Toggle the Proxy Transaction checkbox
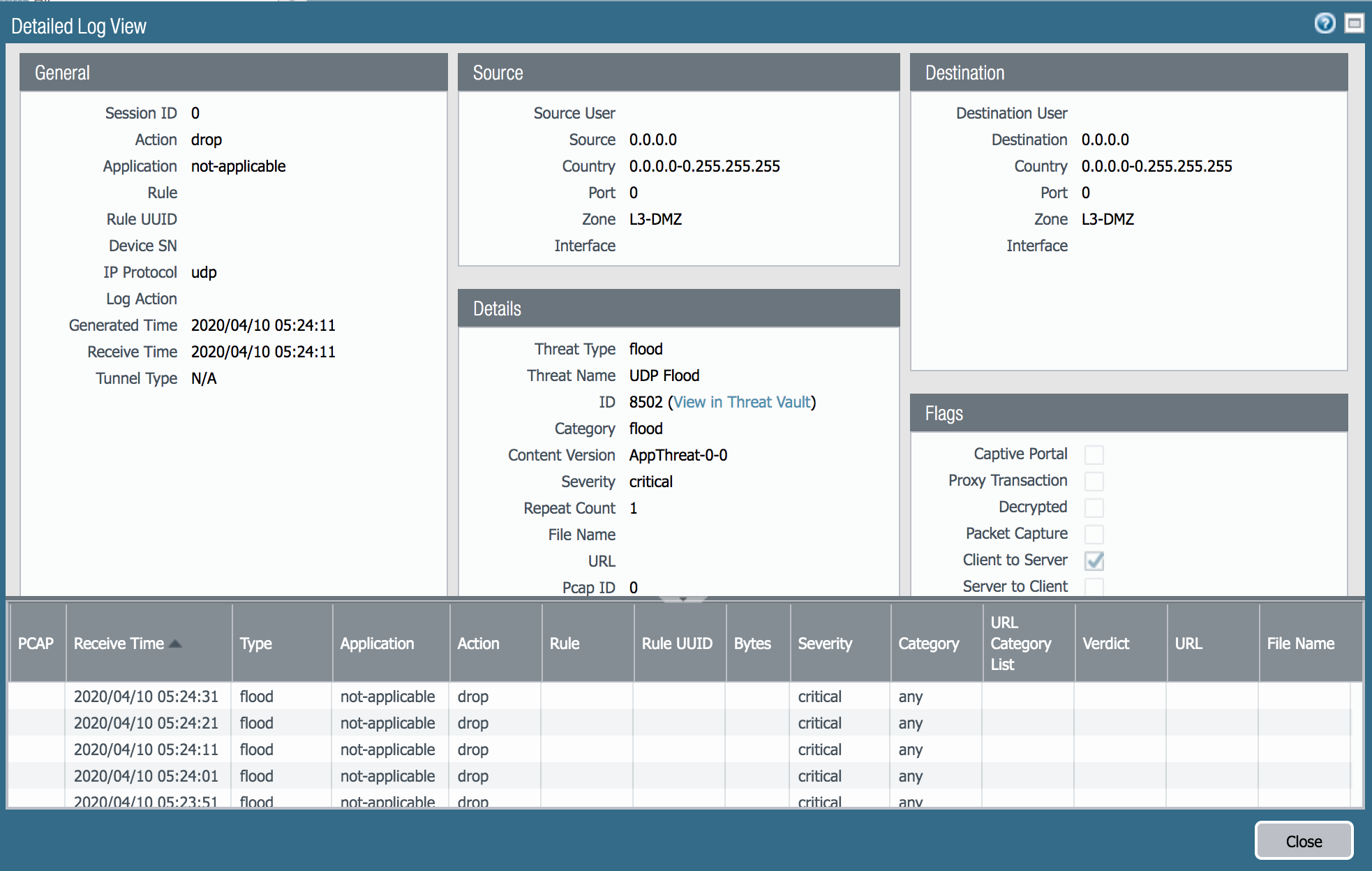 (x=1094, y=482)
